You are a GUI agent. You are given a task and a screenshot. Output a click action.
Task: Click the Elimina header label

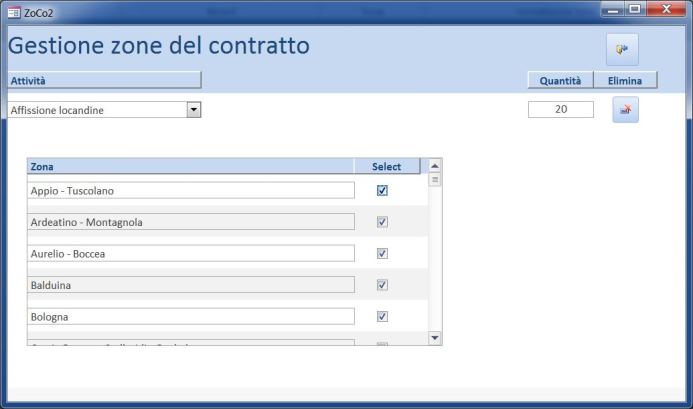point(625,80)
